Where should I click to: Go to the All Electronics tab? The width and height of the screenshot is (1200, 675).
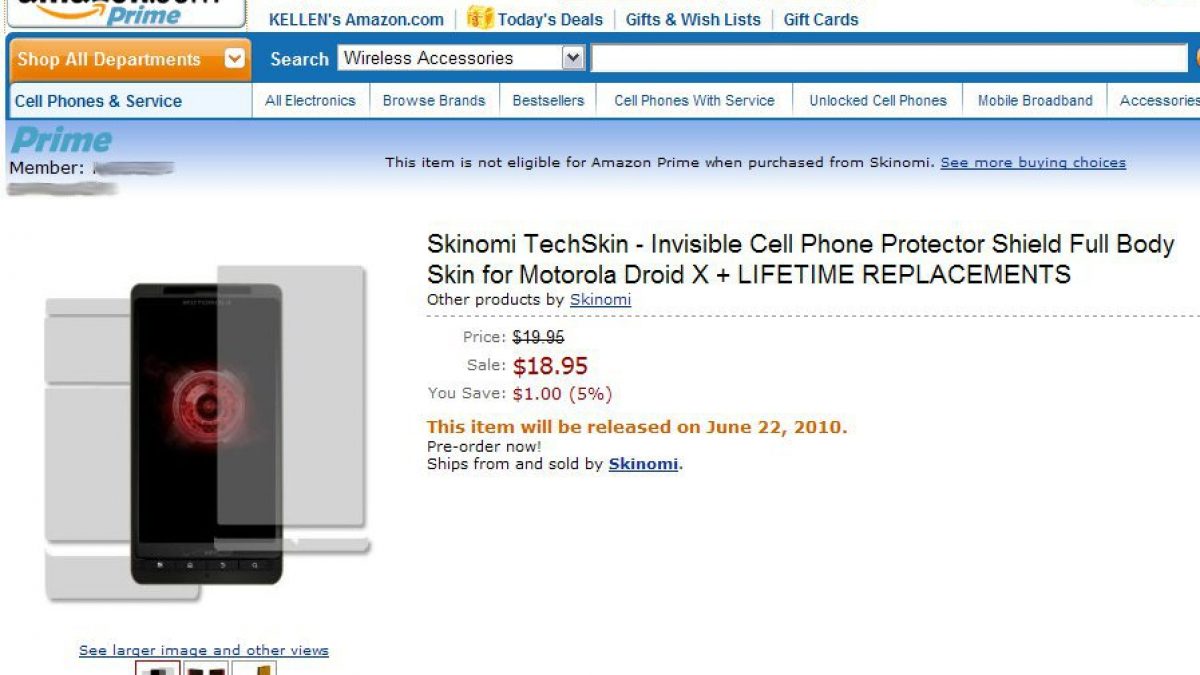point(310,101)
